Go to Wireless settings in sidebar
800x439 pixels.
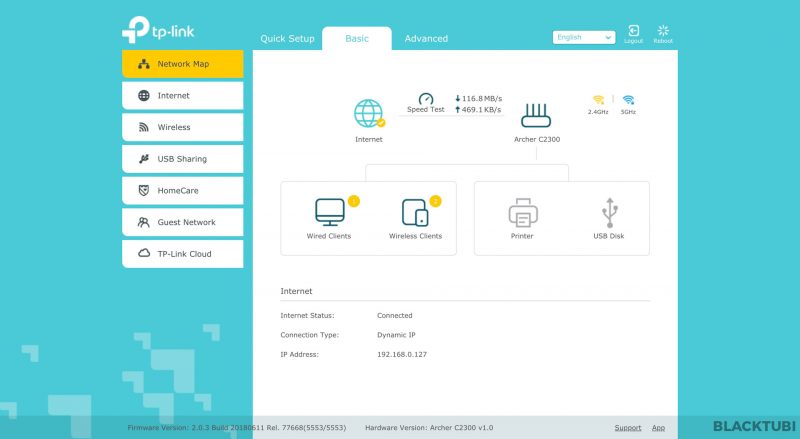[x=183, y=127]
